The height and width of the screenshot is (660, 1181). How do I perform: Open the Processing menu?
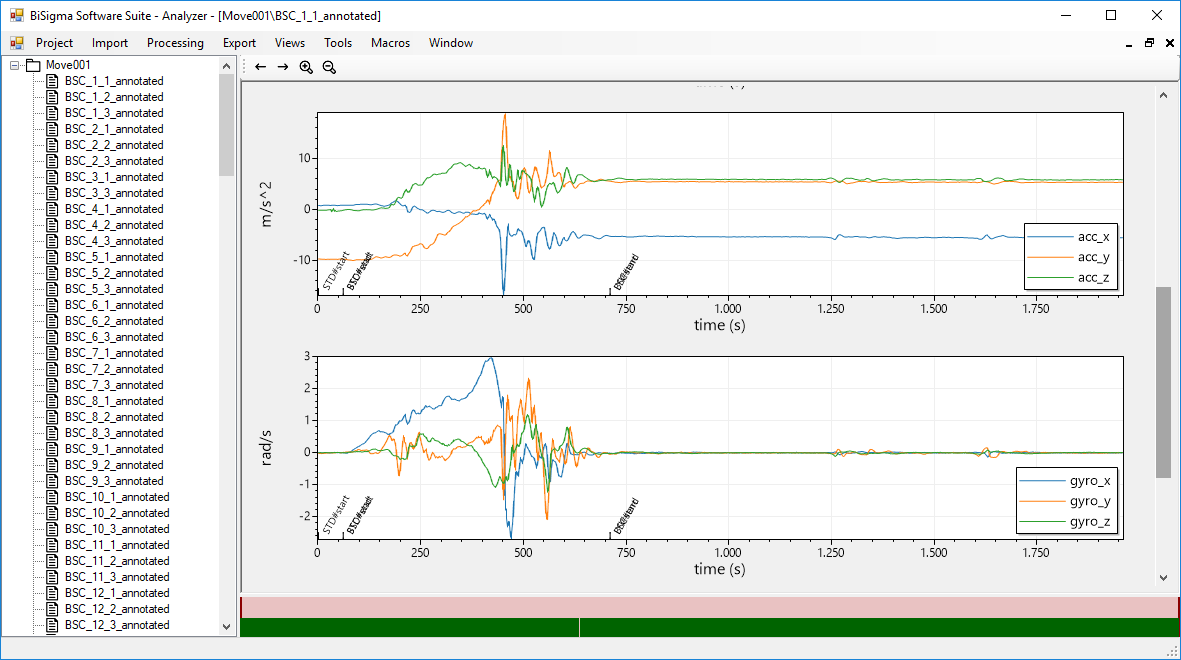175,43
